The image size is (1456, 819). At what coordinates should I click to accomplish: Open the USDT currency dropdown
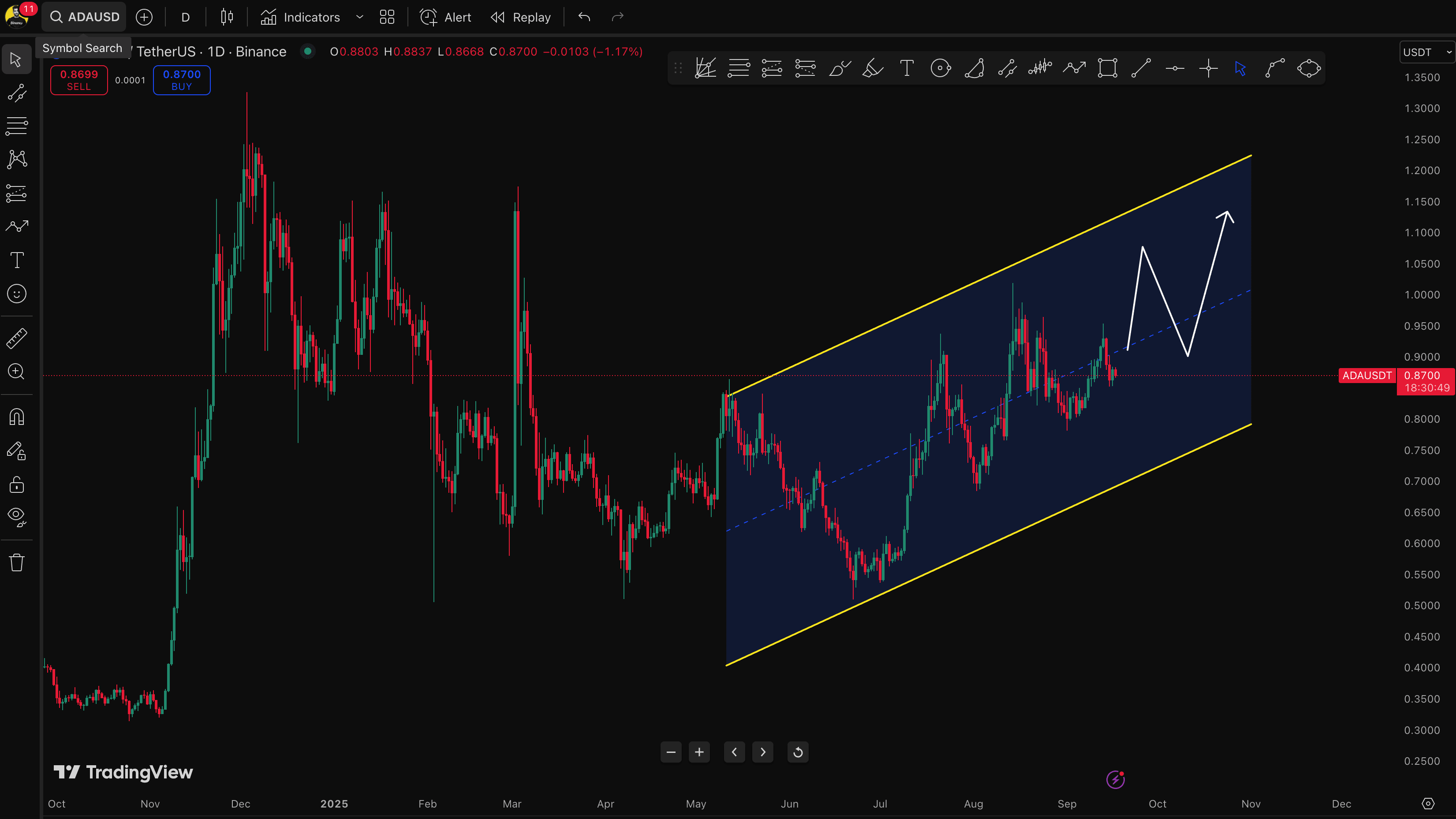click(x=1426, y=52)
